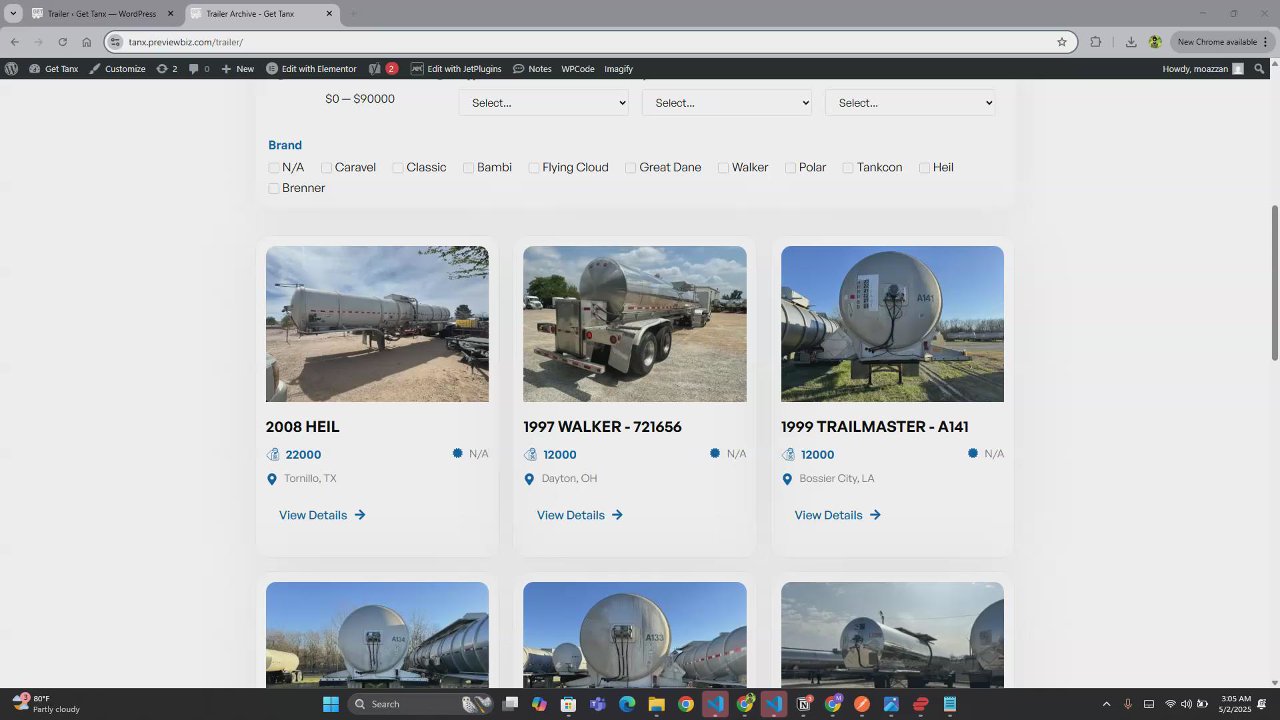Click the page vertical scrollbar thumb
Screen dimensions: 1280x720
pyautogui.click(x=1275, y=283)
